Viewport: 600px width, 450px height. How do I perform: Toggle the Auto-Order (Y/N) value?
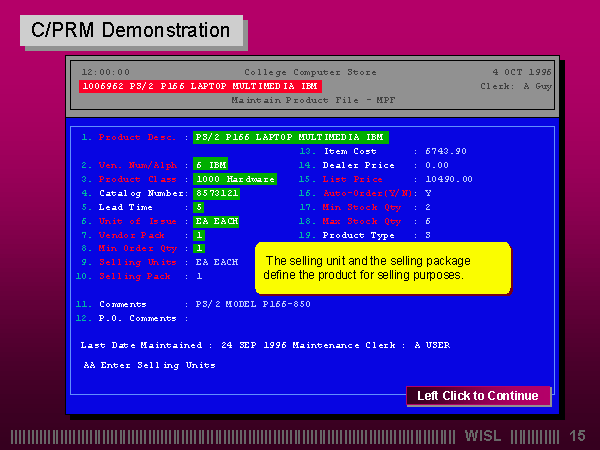click(x=428, y=193)
